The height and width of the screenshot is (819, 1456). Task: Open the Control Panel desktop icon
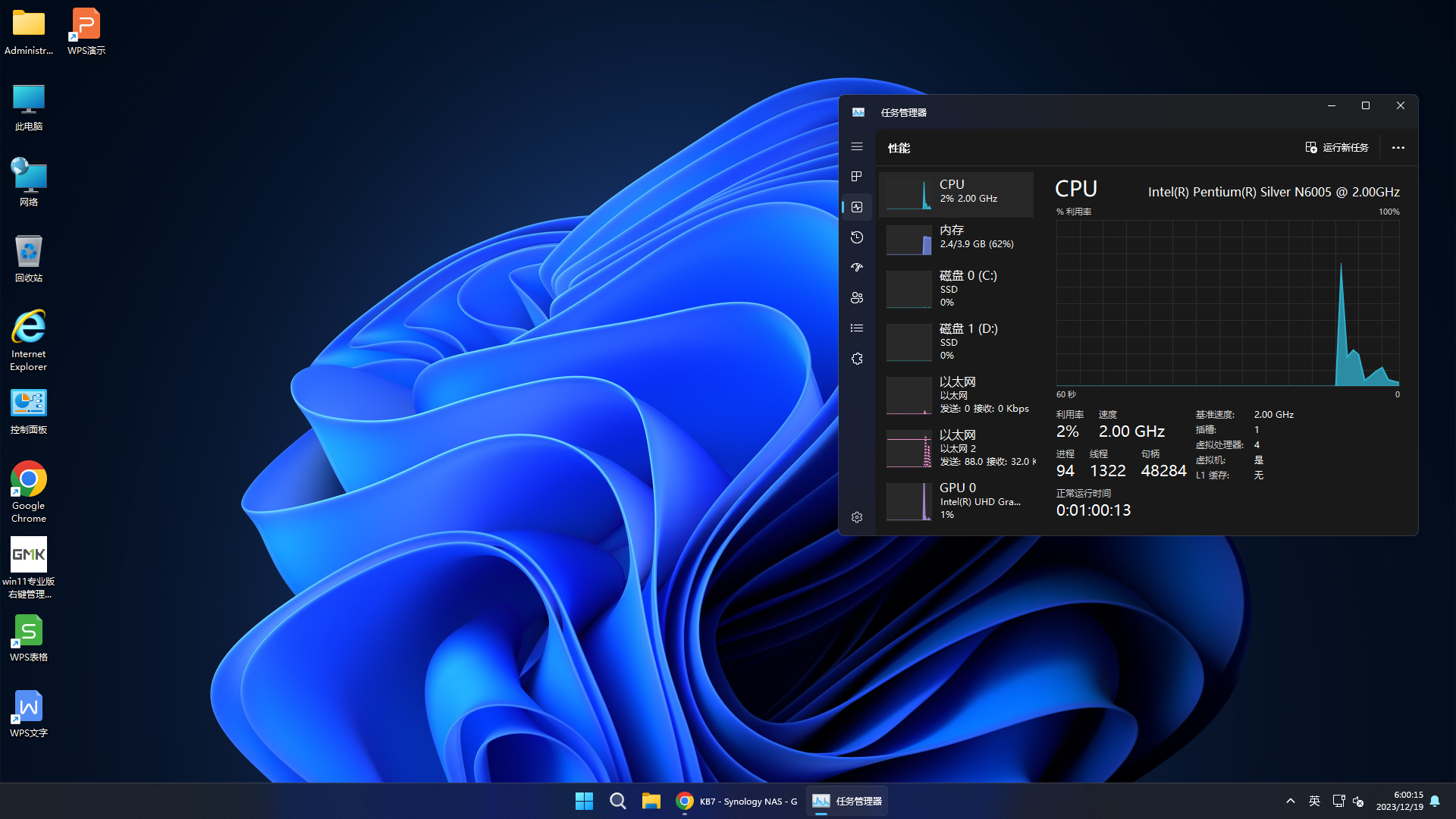(x=29, y=412)
